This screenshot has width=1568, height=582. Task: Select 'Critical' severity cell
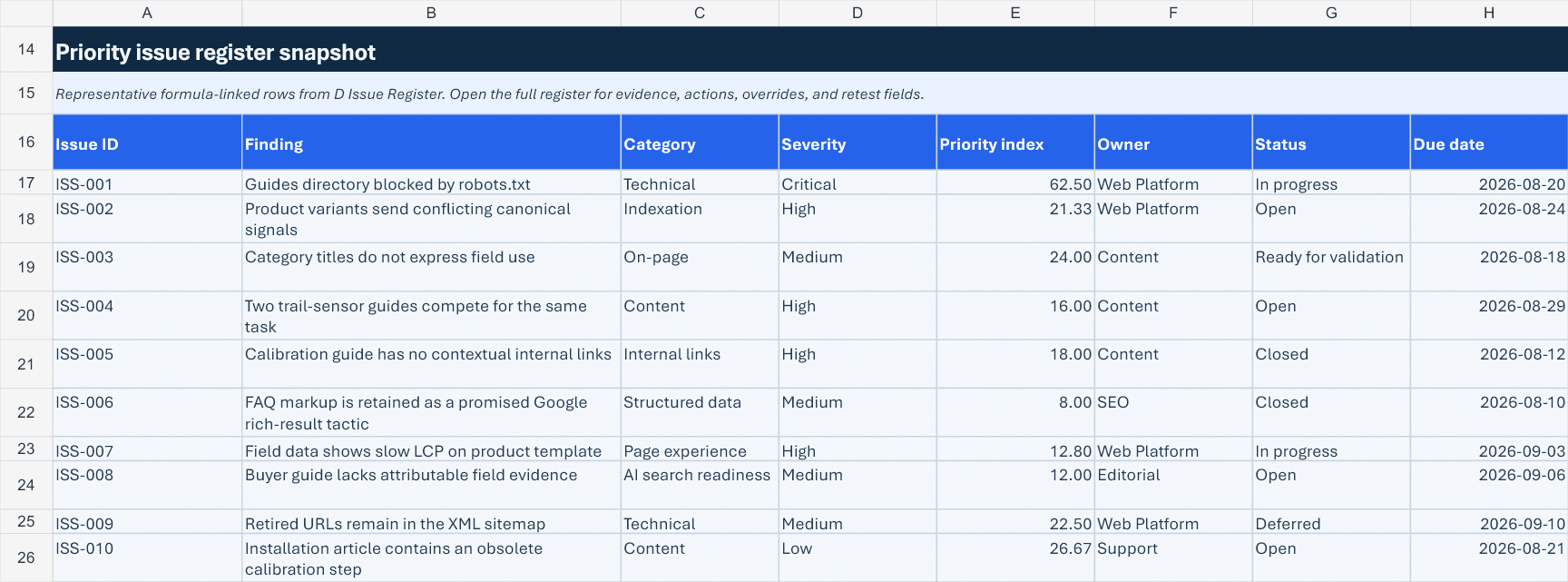point(857,182)
